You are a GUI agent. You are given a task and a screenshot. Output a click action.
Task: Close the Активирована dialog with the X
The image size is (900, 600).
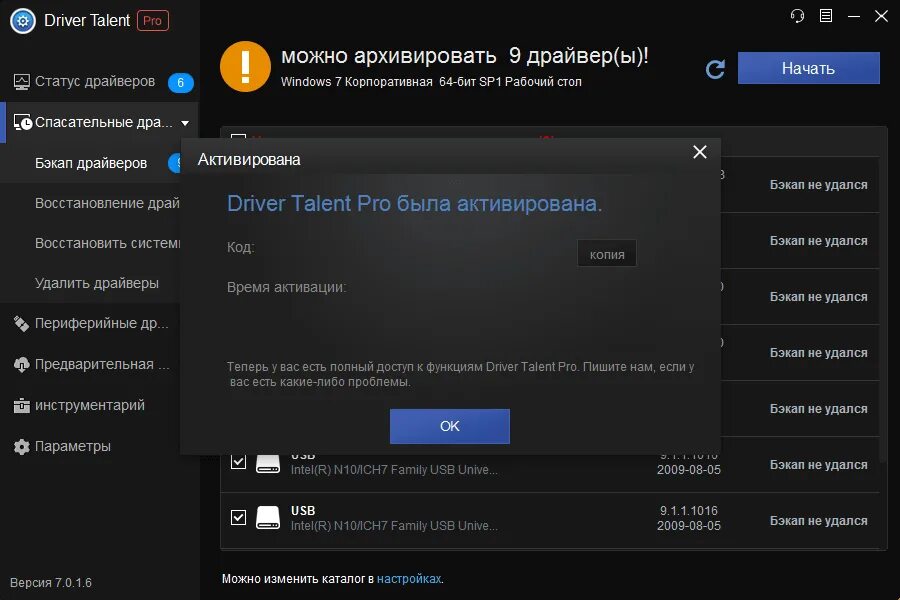pos(700,152)
